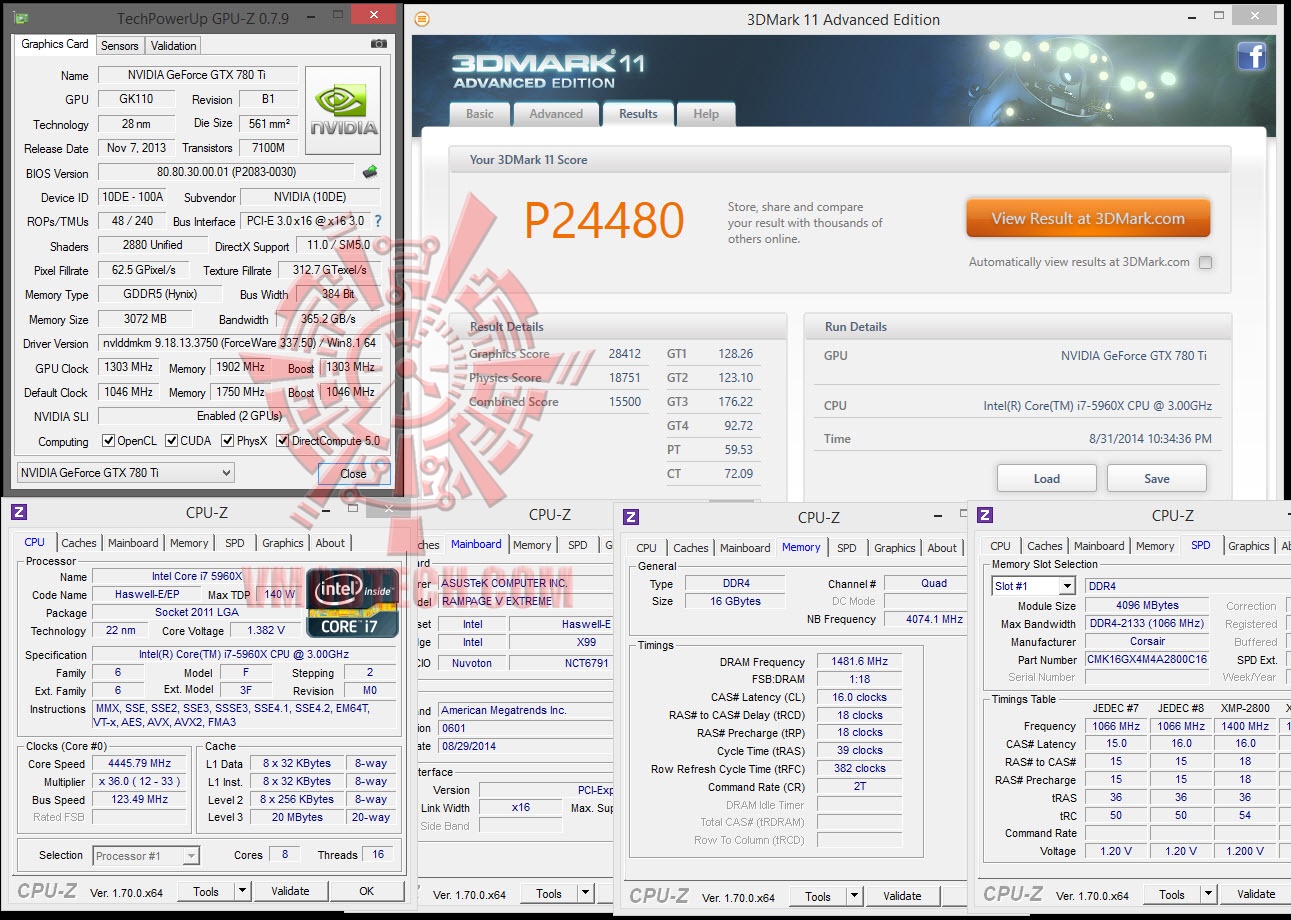
Task: Click the BIOS Version field 80.80.30.00.01
Action: click(226, 172)
